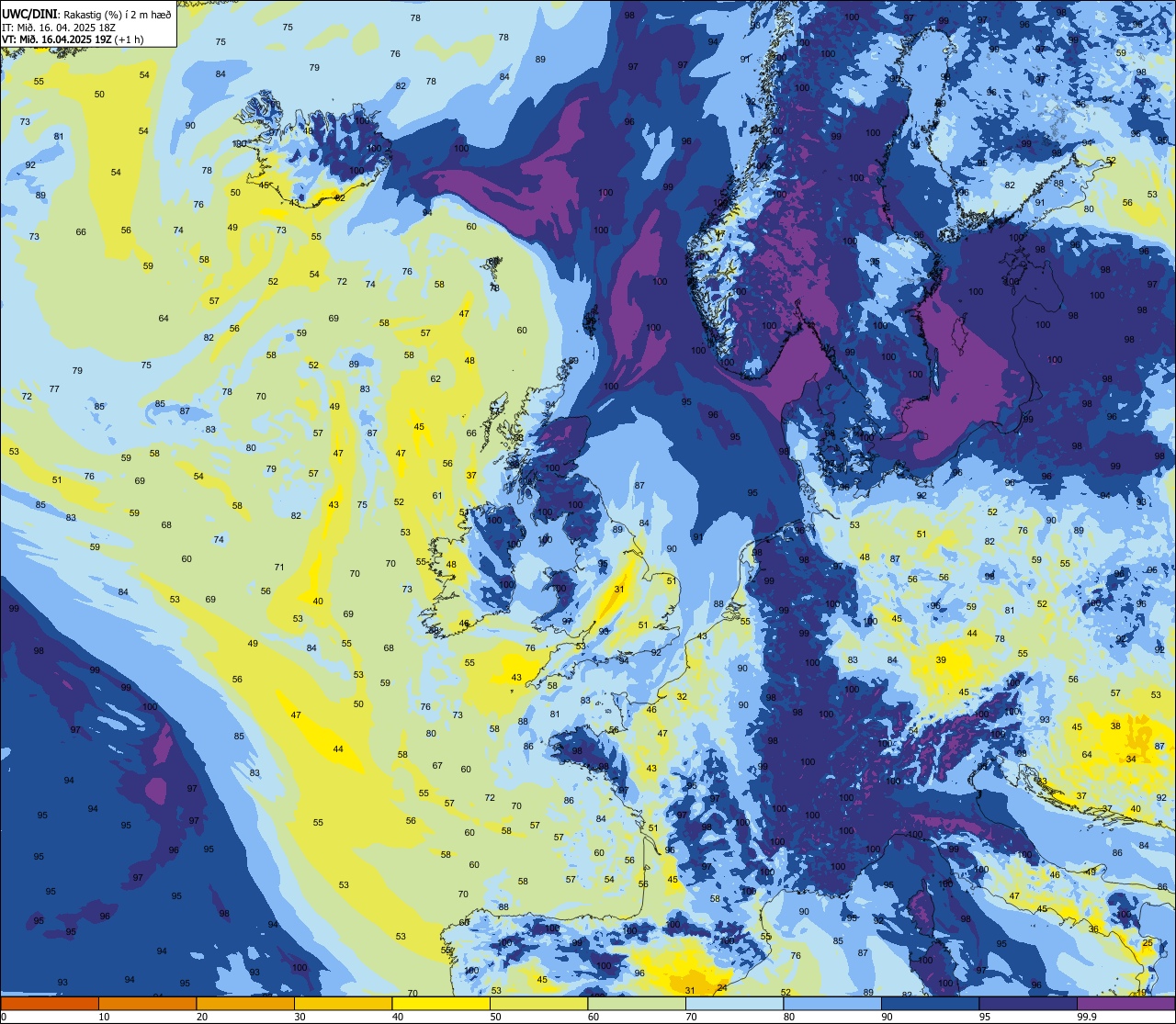Click the UWC/DINI model title text

[30, 14]
